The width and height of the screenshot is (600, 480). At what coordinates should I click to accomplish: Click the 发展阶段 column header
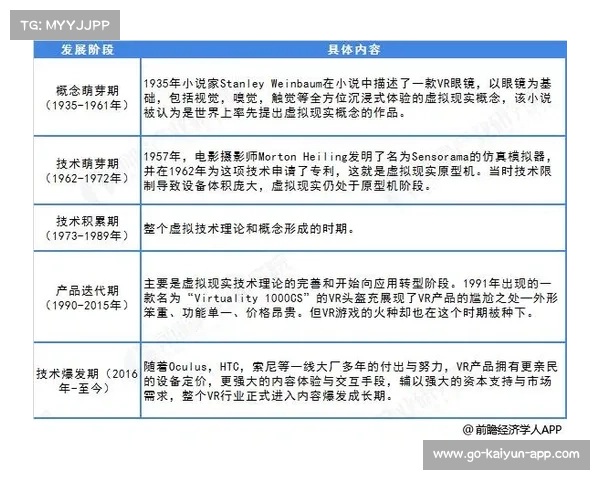coord(87,50)
